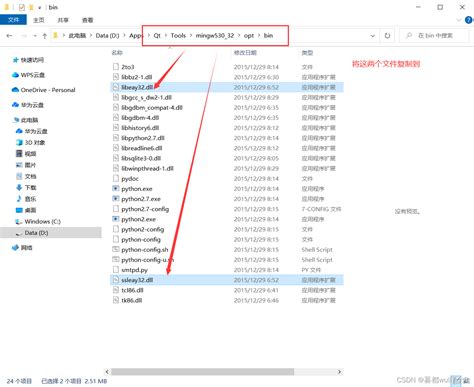Open address bar history dropdown
Viewport: 474px width, 387px height.
coord(373,36)
